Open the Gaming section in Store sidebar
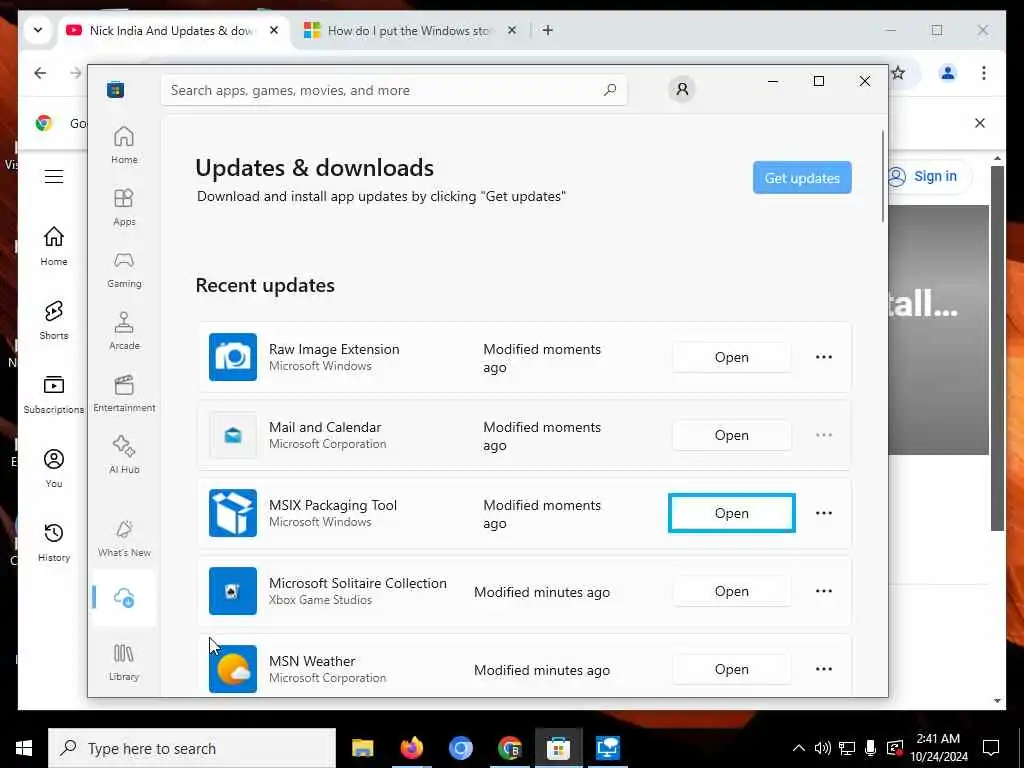Viewport: 1024px width, 768px height. click(x=124, y=269)
